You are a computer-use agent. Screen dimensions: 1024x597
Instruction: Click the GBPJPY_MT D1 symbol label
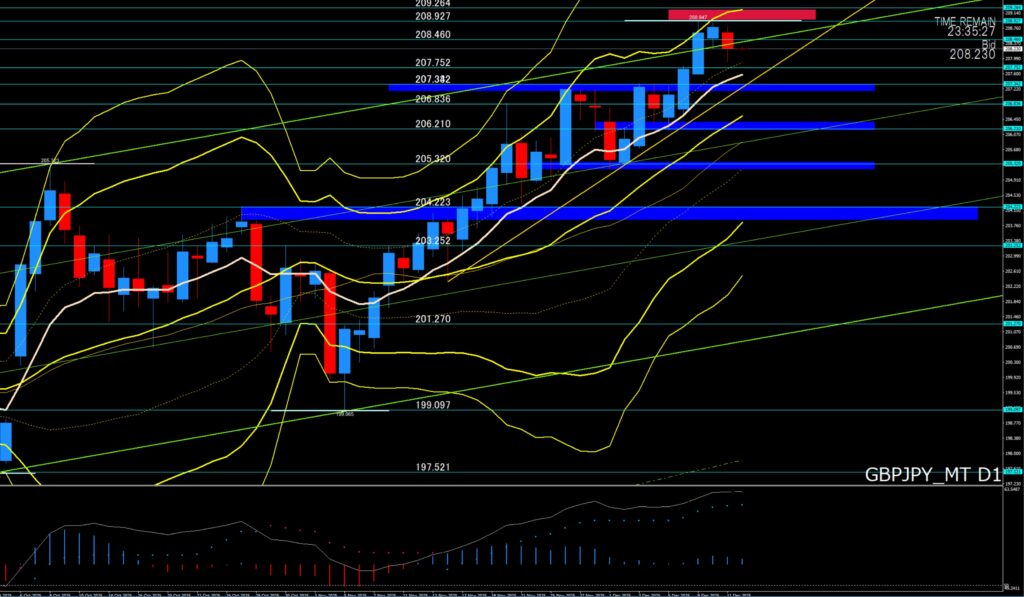(x=931, y=476)
